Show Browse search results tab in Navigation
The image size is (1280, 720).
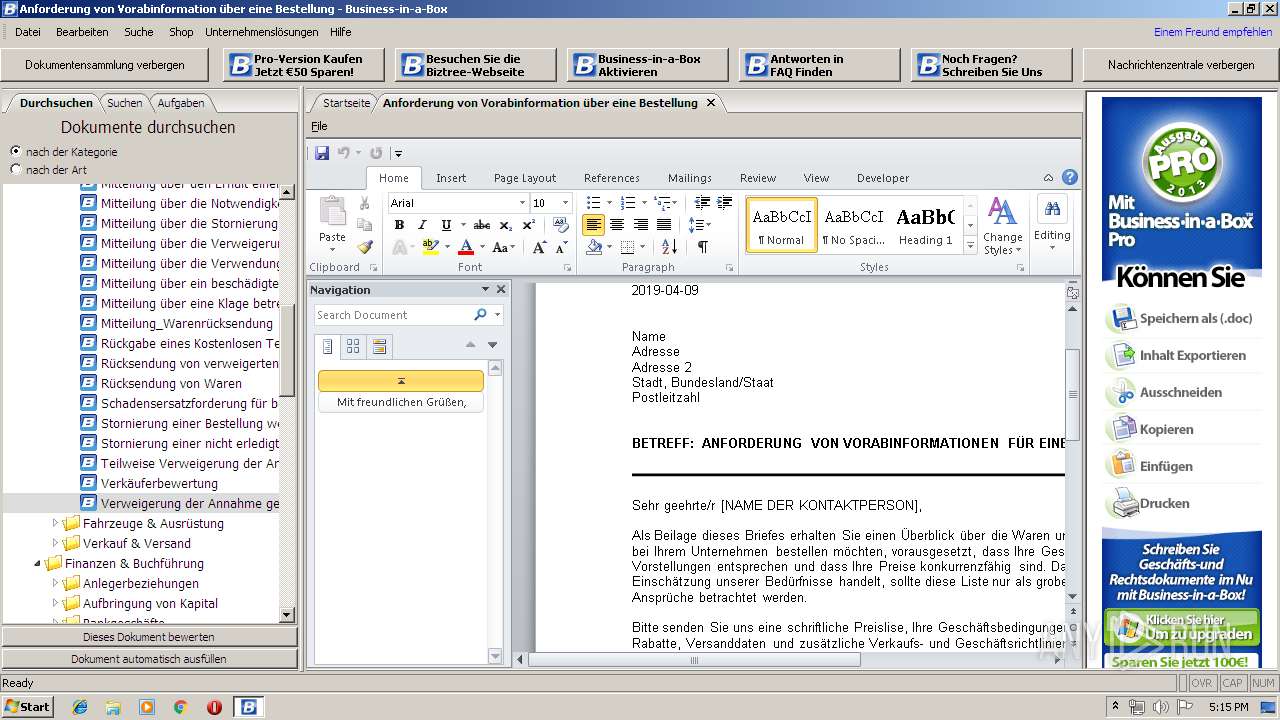coord(379,346)
